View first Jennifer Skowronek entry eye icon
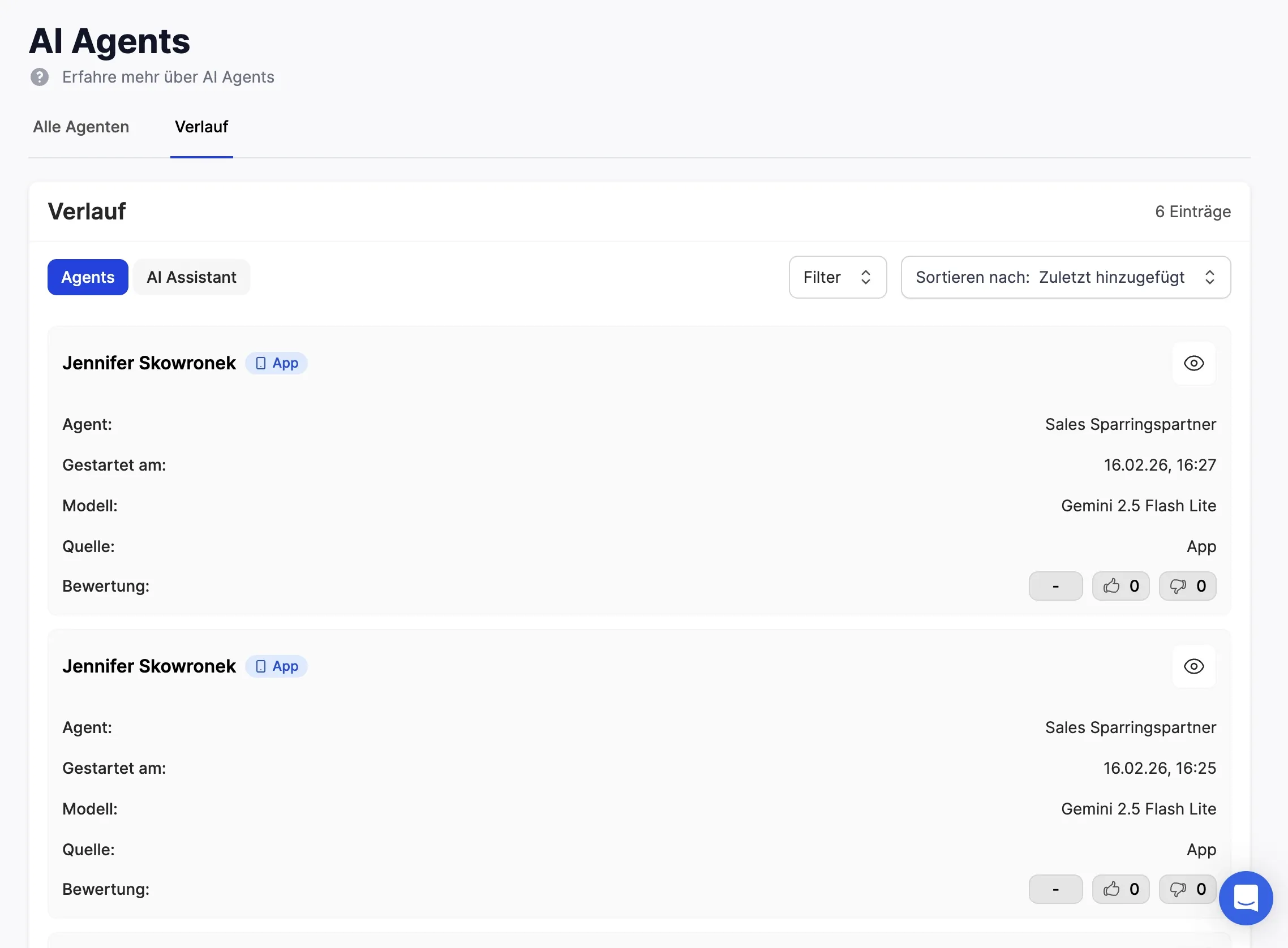 (1193, 363)
